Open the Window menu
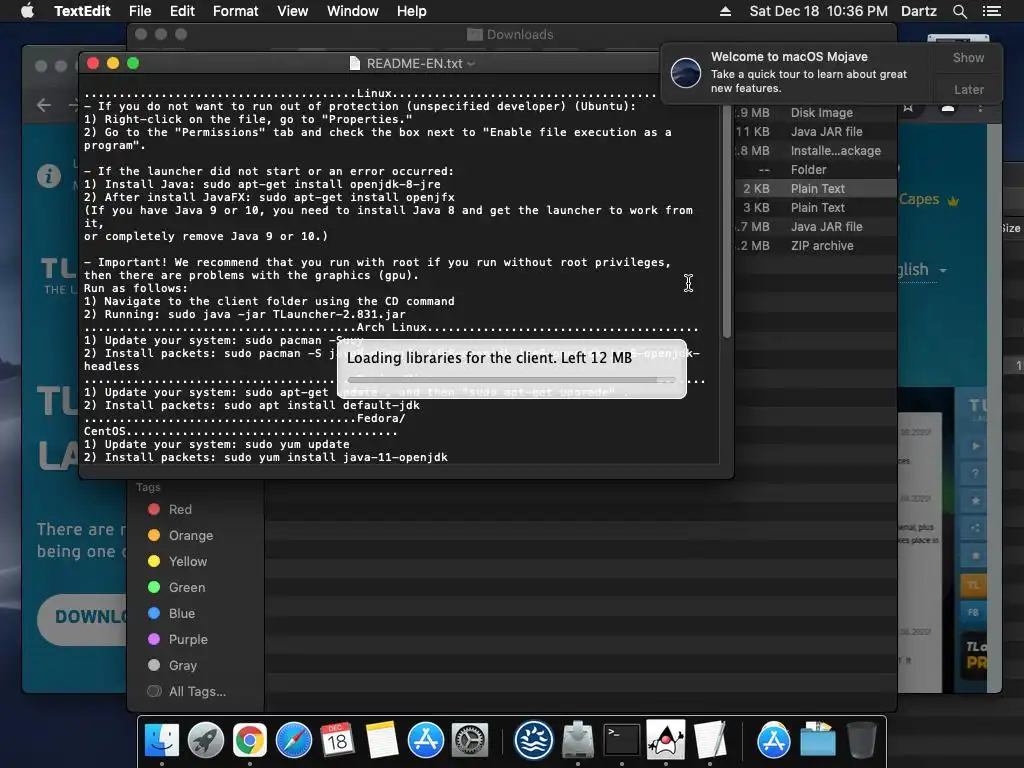1024x768 pixels. tap(353, 11)
